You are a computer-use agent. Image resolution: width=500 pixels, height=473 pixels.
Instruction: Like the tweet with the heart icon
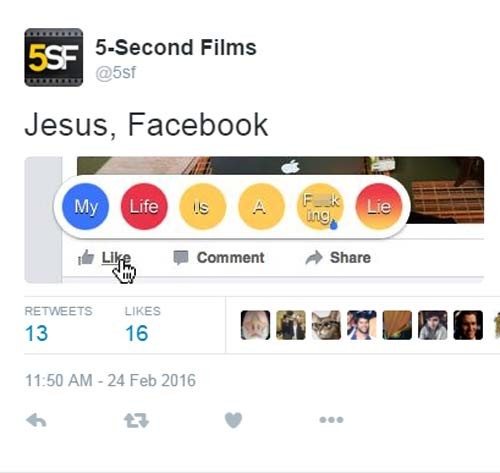[x=233, y=420]
